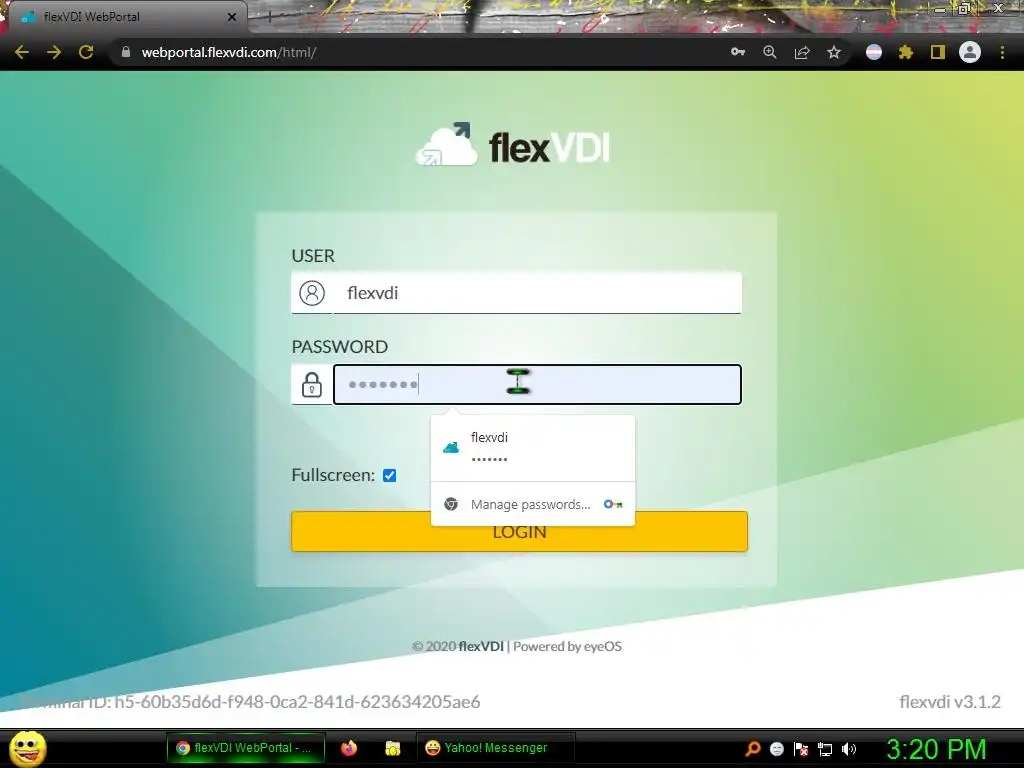Share this page via the share icon

click(x=802, y=52)
